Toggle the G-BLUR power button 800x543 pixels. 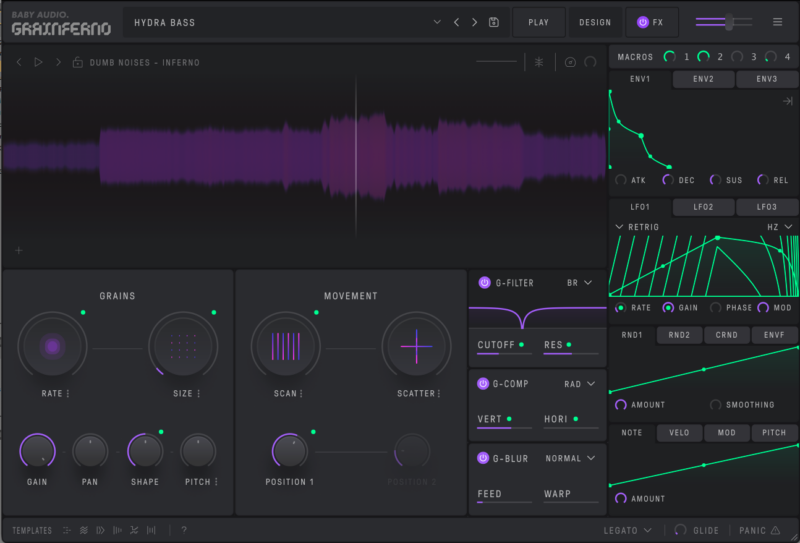483,458
